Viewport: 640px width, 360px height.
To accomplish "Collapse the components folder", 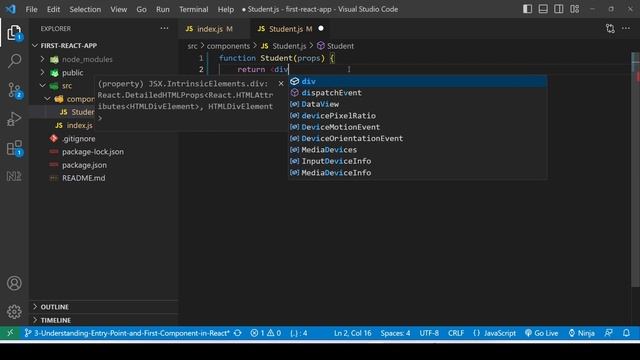I will pyautogui.click(x=47, y=99).
